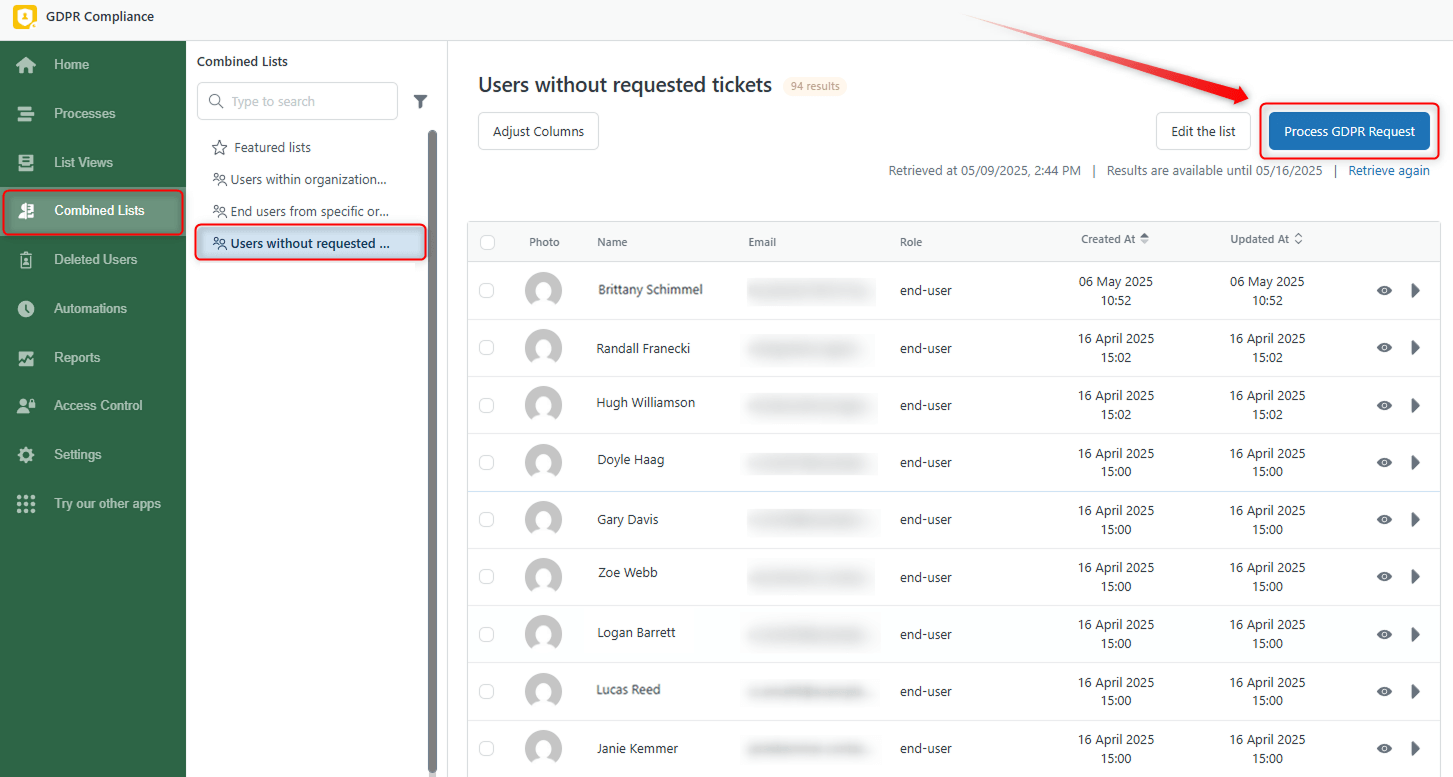Click the Adjust Columns button
1453x777 pixels.
(x=538, y=132)
